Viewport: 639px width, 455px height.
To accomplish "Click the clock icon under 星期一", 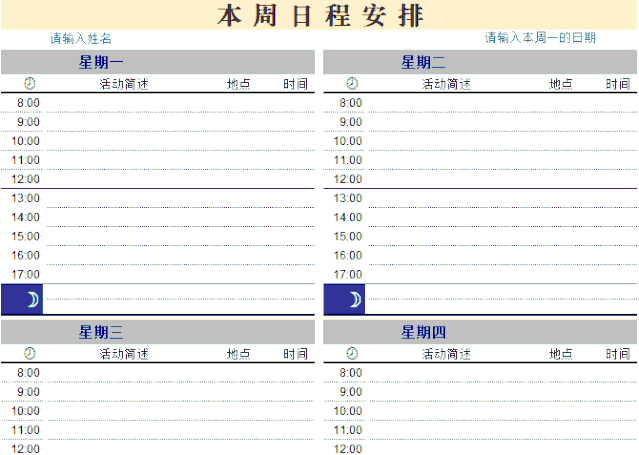I will (29, 84).
